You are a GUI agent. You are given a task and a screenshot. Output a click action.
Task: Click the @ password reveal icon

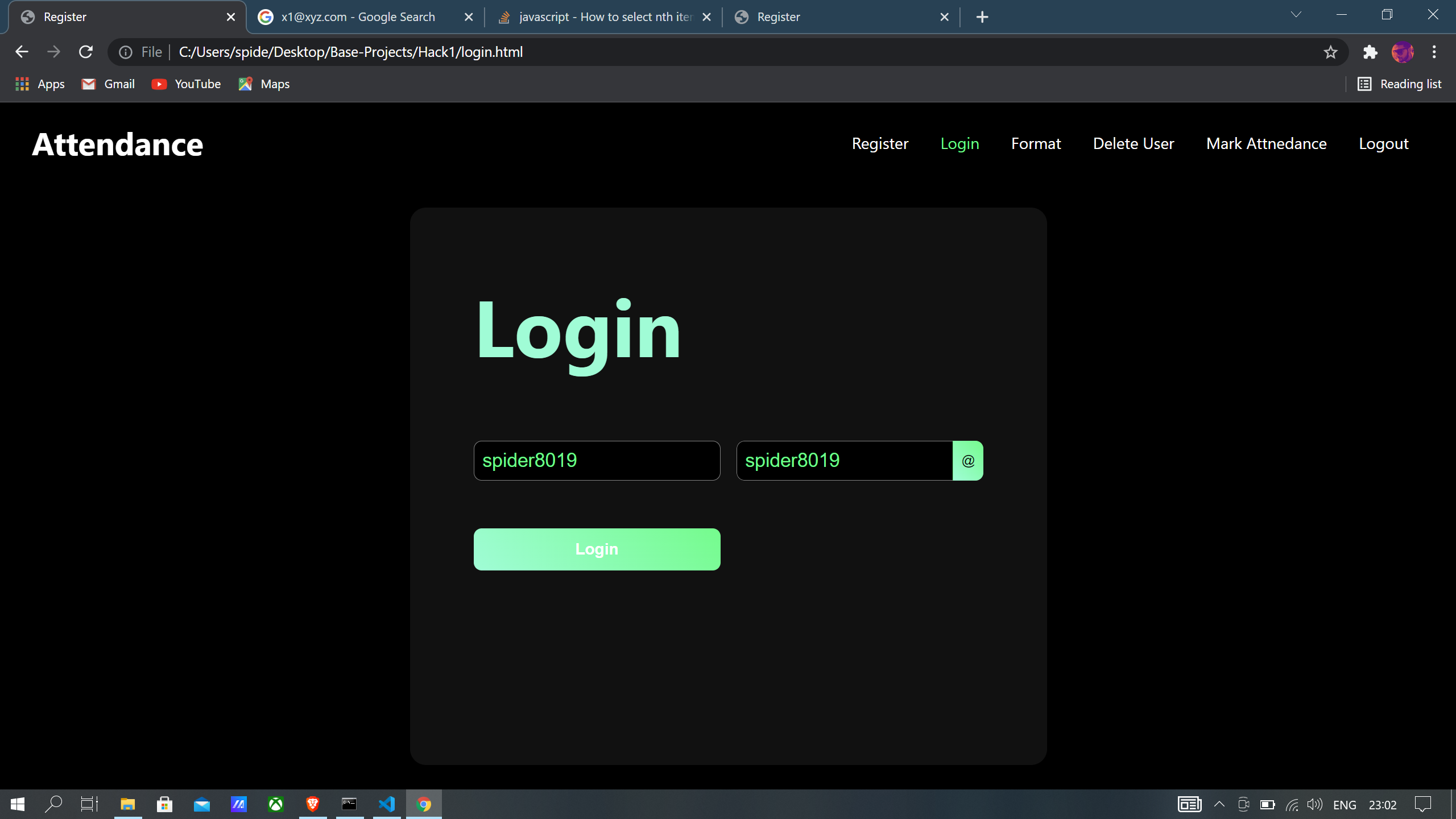pos(967,461)
